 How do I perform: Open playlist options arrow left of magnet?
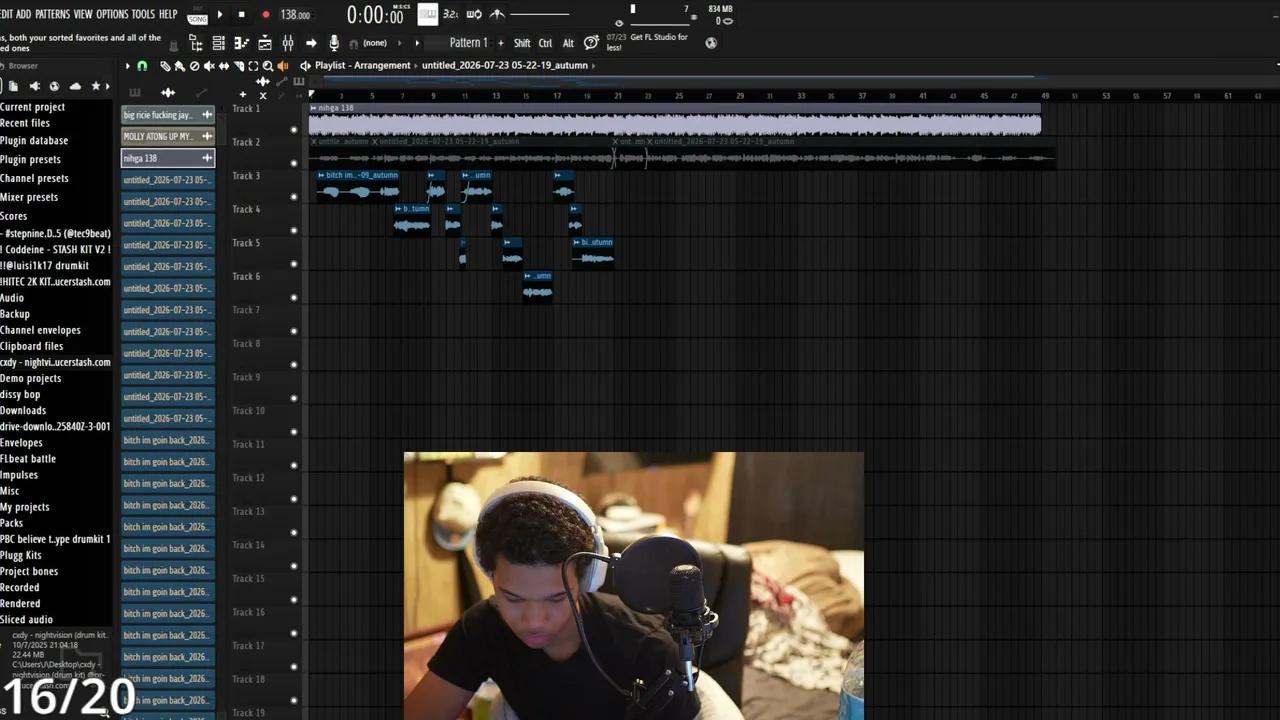(x=127, y=66)
